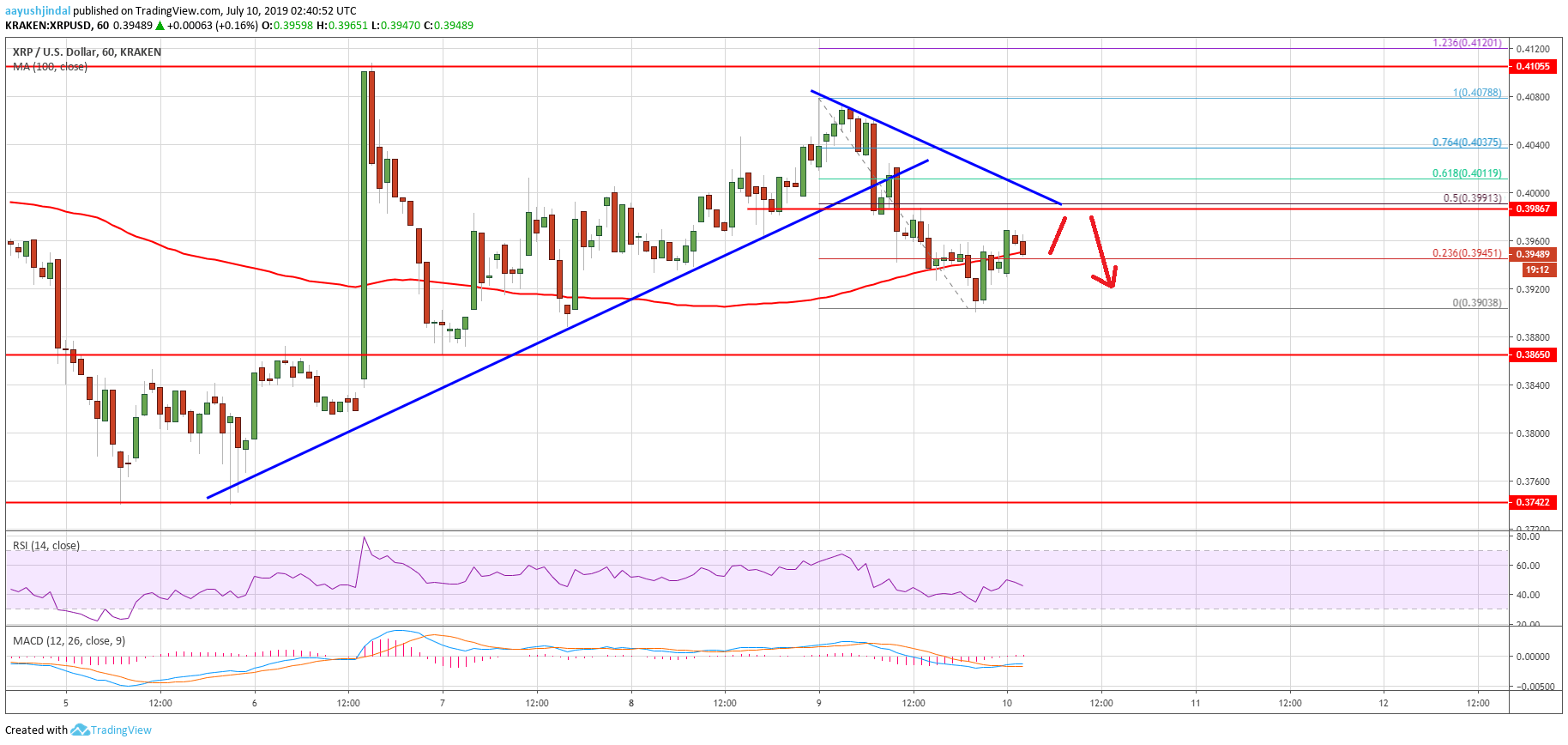Screen dimensions: 1568x745
Task: Click the red 0.41055 price label
Action: pyautogui.click(x=1534, y=66)
